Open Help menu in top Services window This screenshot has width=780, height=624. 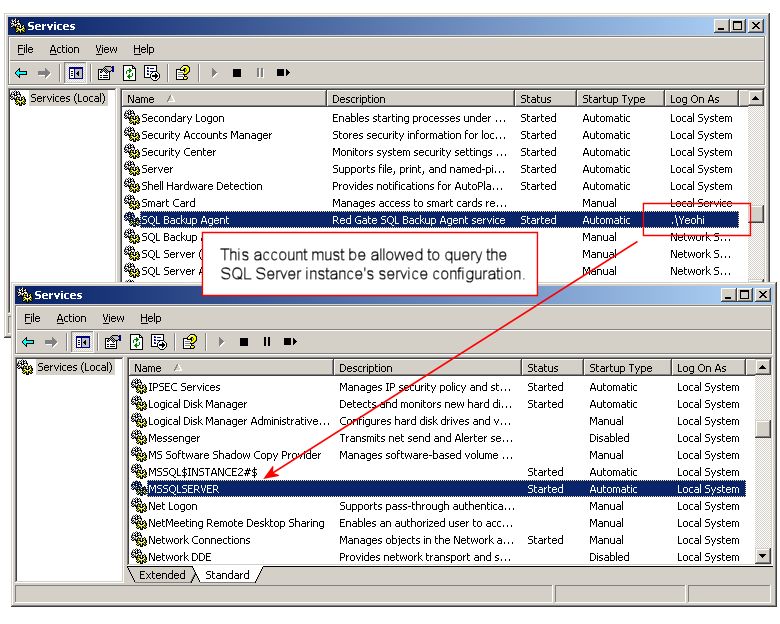tap(143, 49)
